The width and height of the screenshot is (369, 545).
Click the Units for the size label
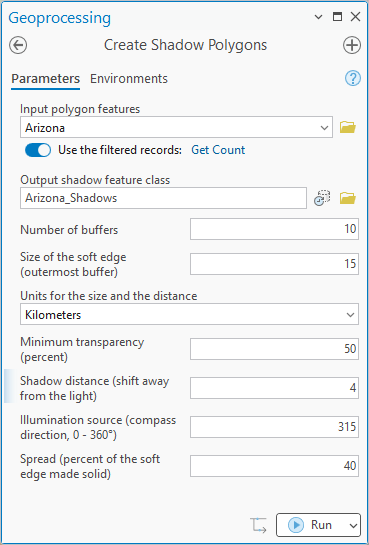click(108, 296)
